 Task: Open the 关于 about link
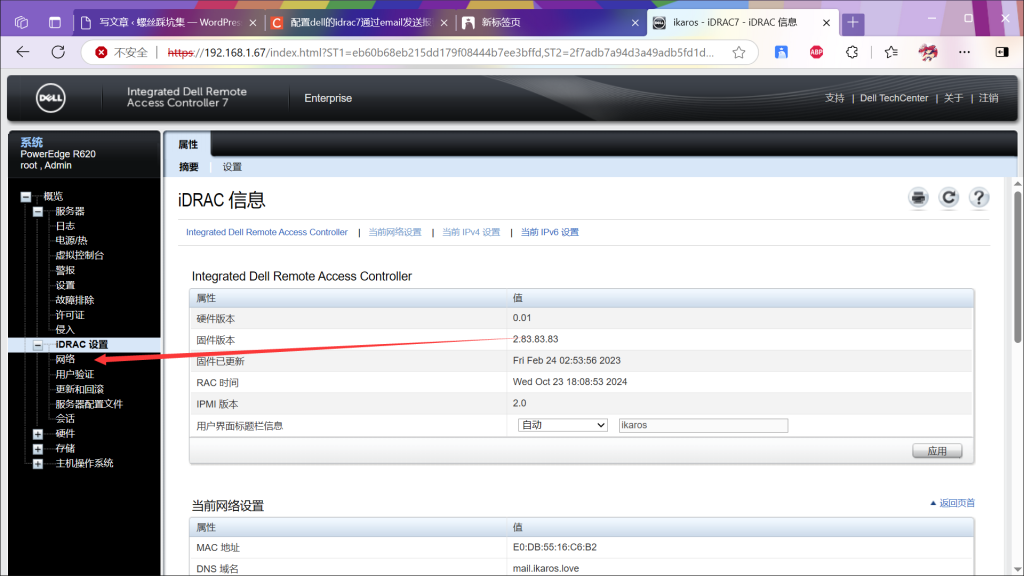(953, 98)
